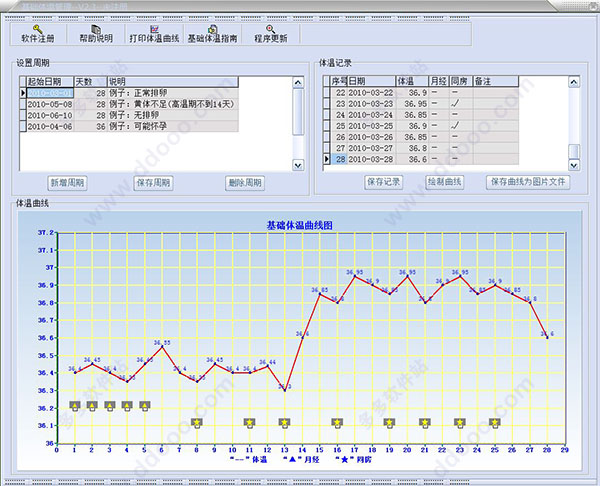Select record date 2010-03-23
Viewport: 600px width, 486px height.
pos(370,104)
